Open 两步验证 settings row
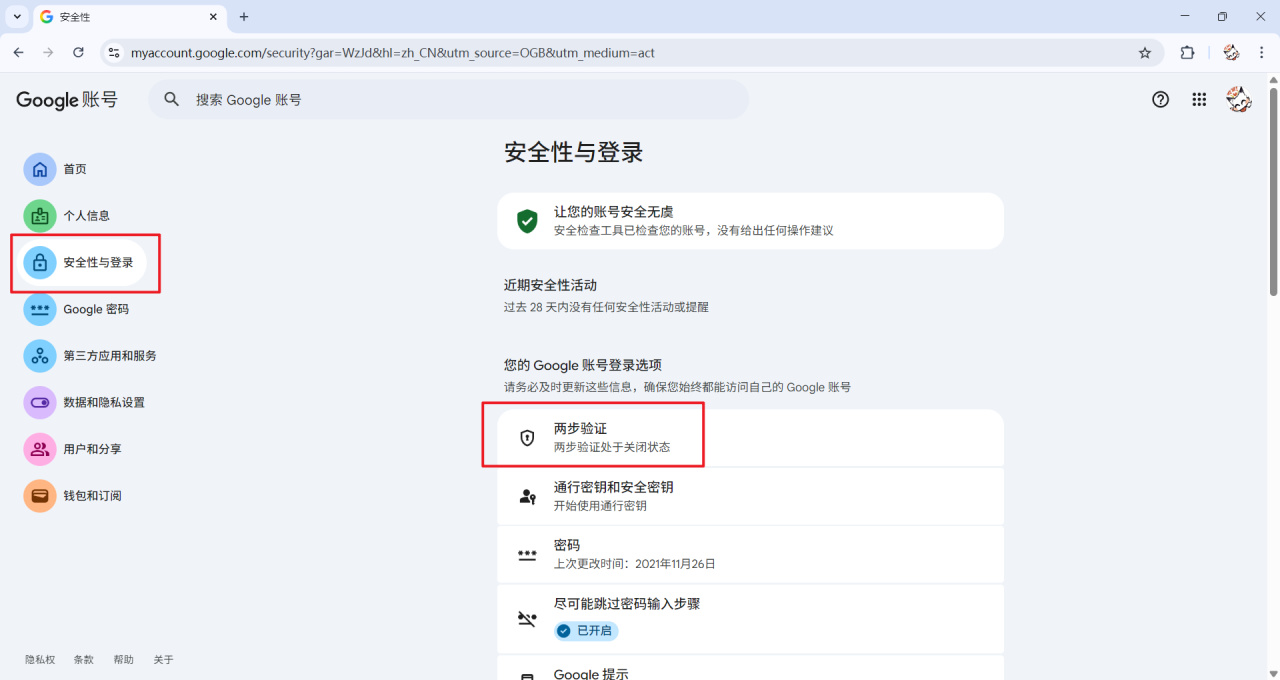1280x680 pixels. click(x=750, y=438)
